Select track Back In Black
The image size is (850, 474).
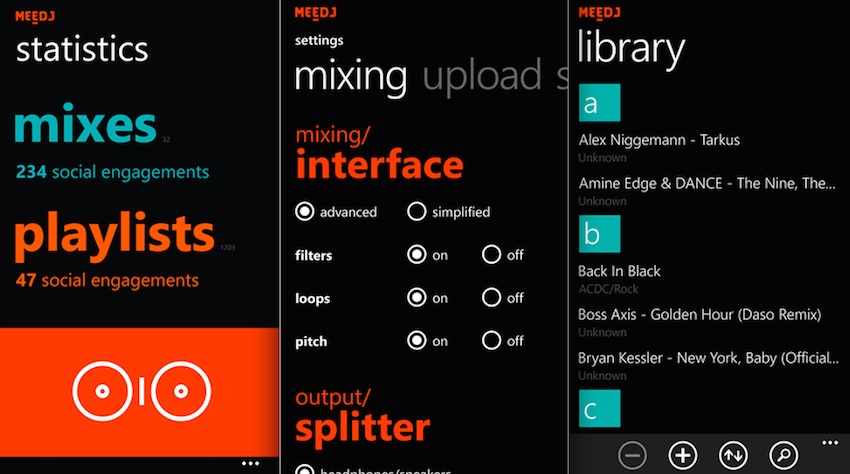pyautogui.click(x=619, y=271)
